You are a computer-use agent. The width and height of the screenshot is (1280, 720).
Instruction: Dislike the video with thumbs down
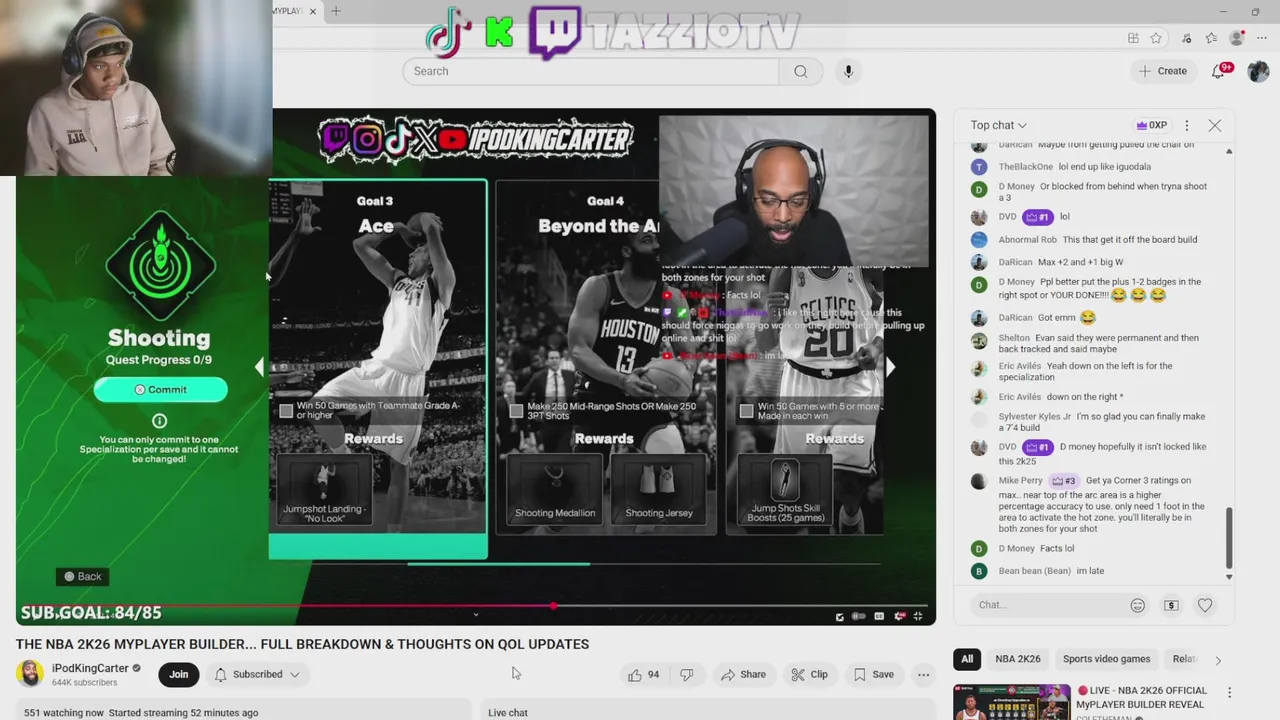coord(687,675)
